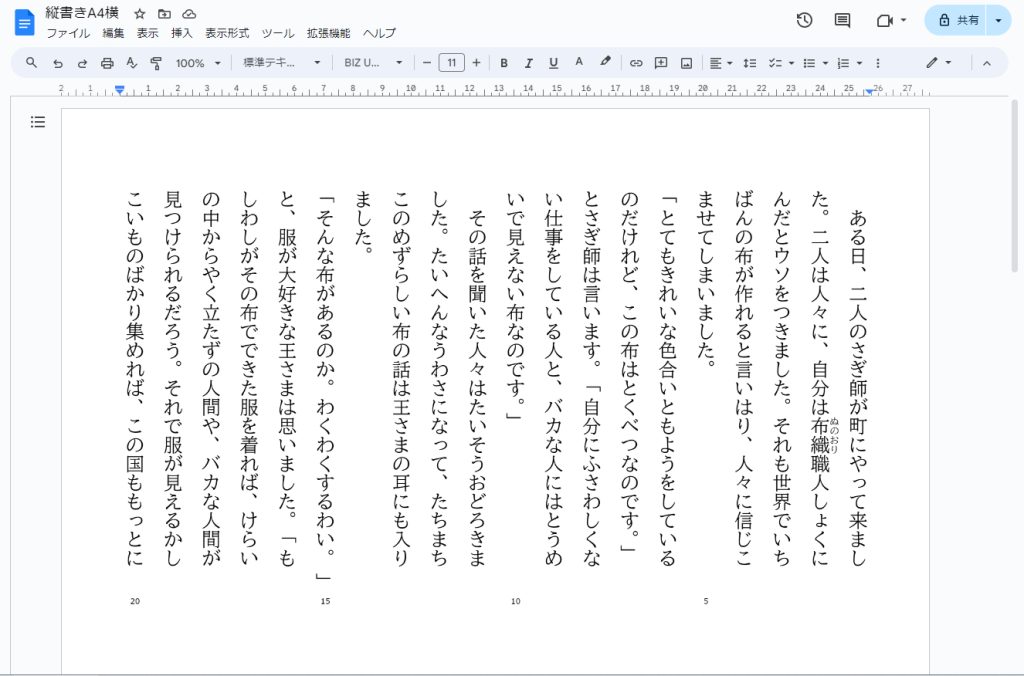The height and width of the screenshot is (676, 1024).
Task: Toggle underline formatting
Action: (553, 63)
